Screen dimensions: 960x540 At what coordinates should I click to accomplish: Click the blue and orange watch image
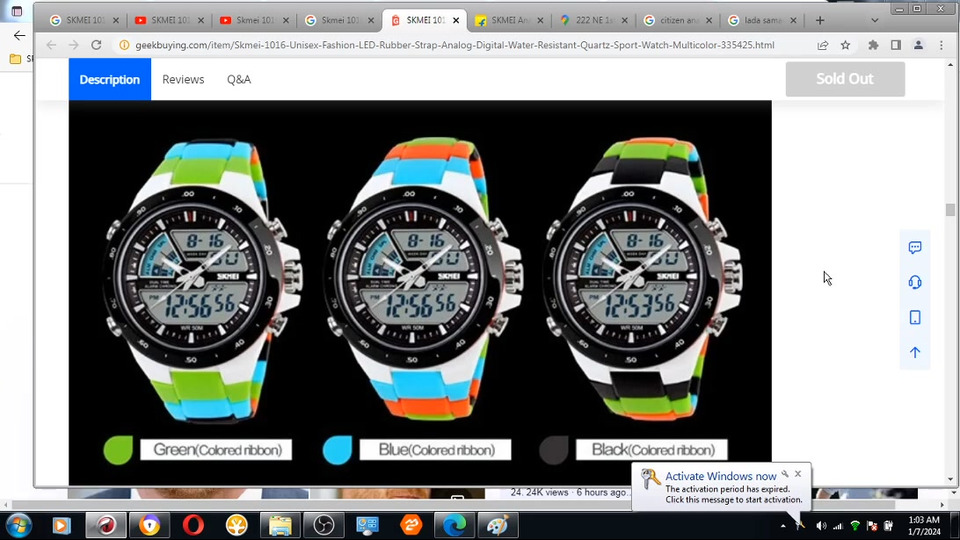tap(422, 279)
